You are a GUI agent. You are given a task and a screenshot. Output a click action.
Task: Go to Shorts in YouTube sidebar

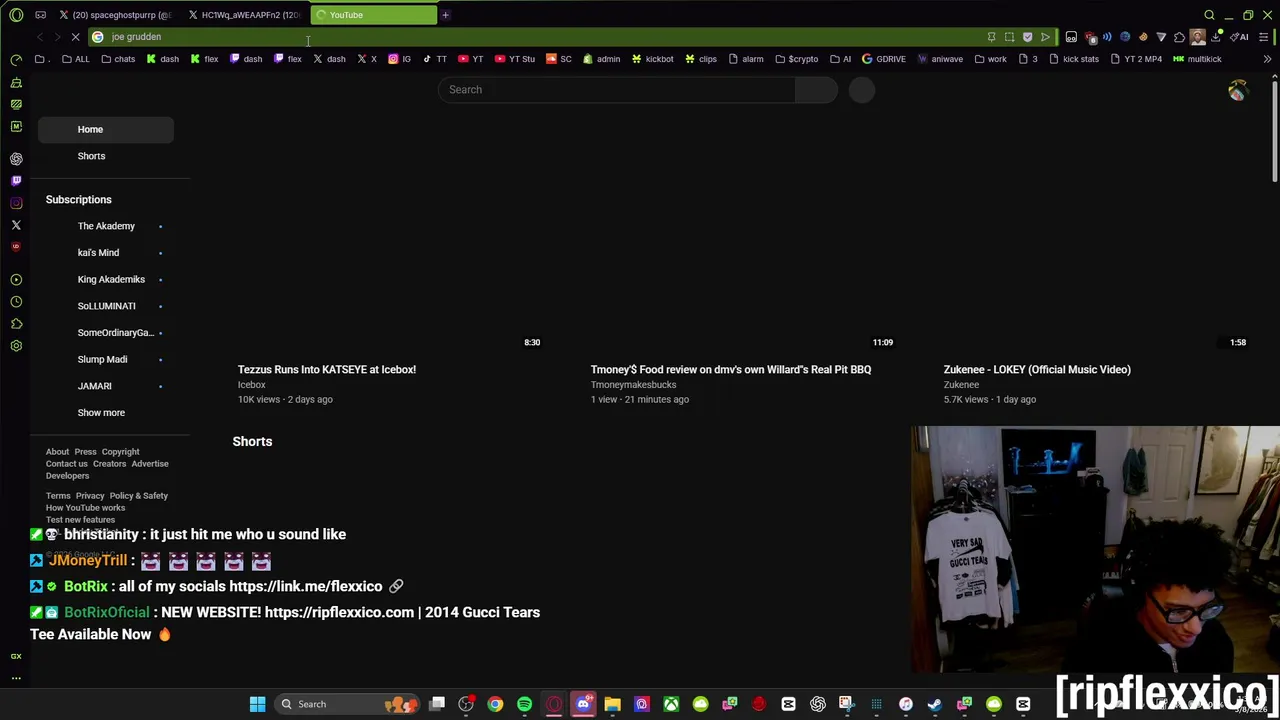[91, 156]
